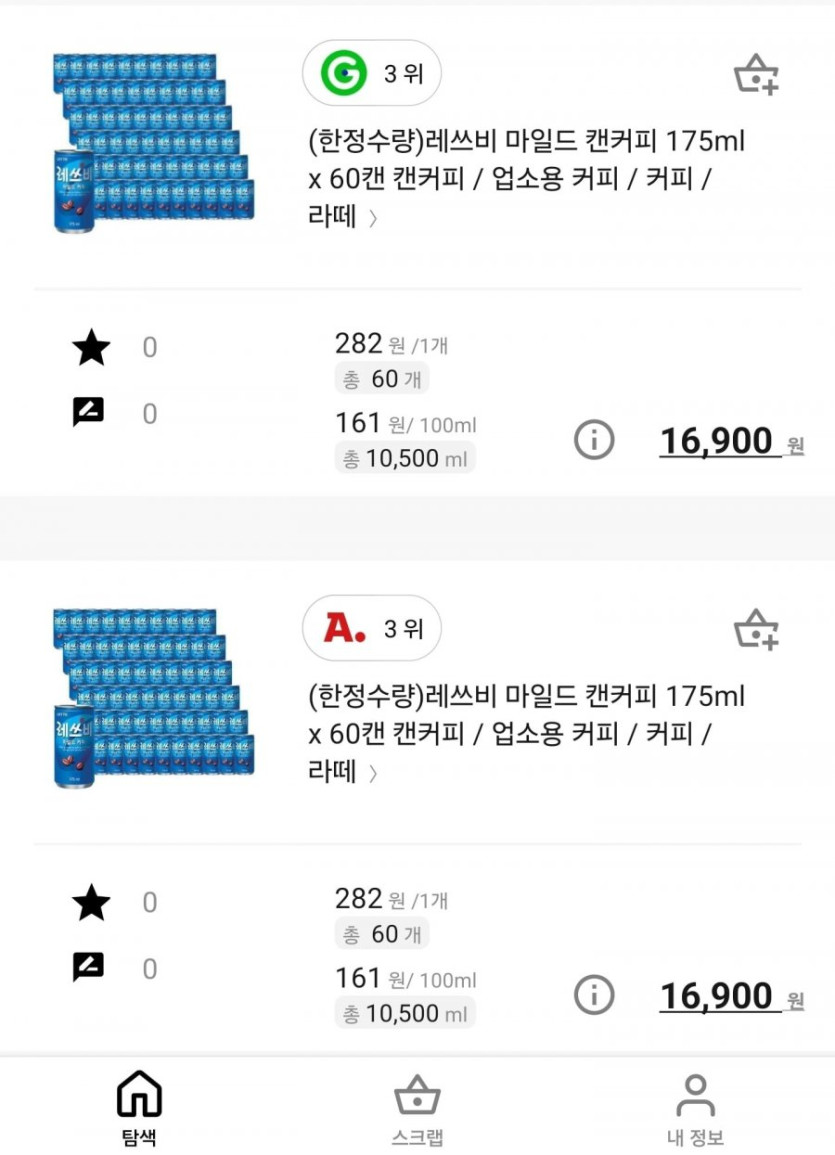835x1155 pixels.
Task: Open price info icon for second listing
Action: 594,995
